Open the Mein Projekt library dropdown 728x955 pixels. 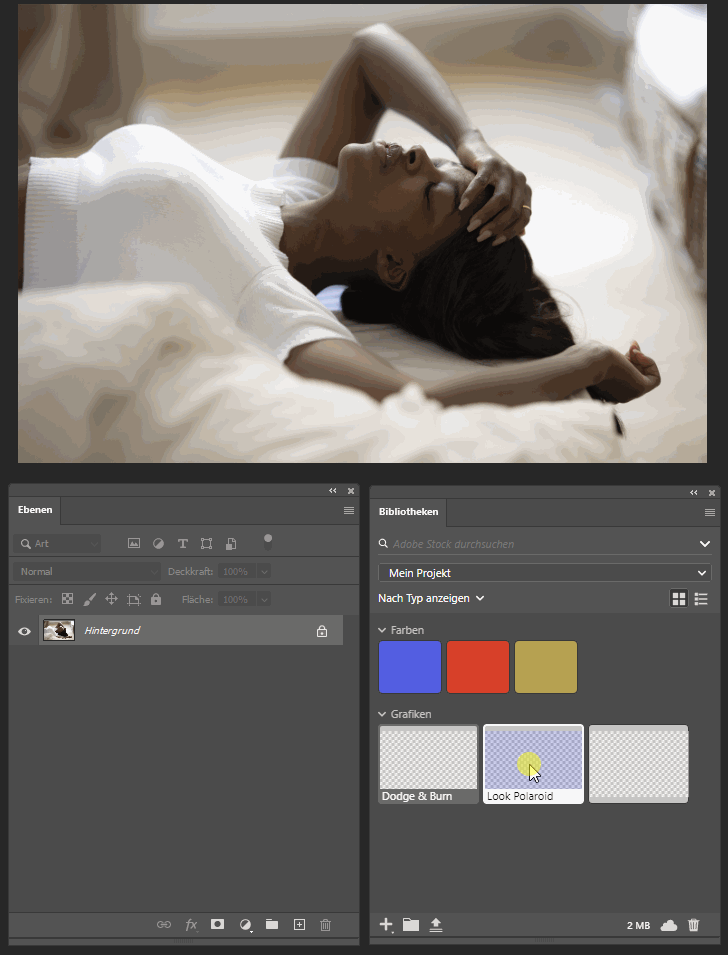coord(544,573)
